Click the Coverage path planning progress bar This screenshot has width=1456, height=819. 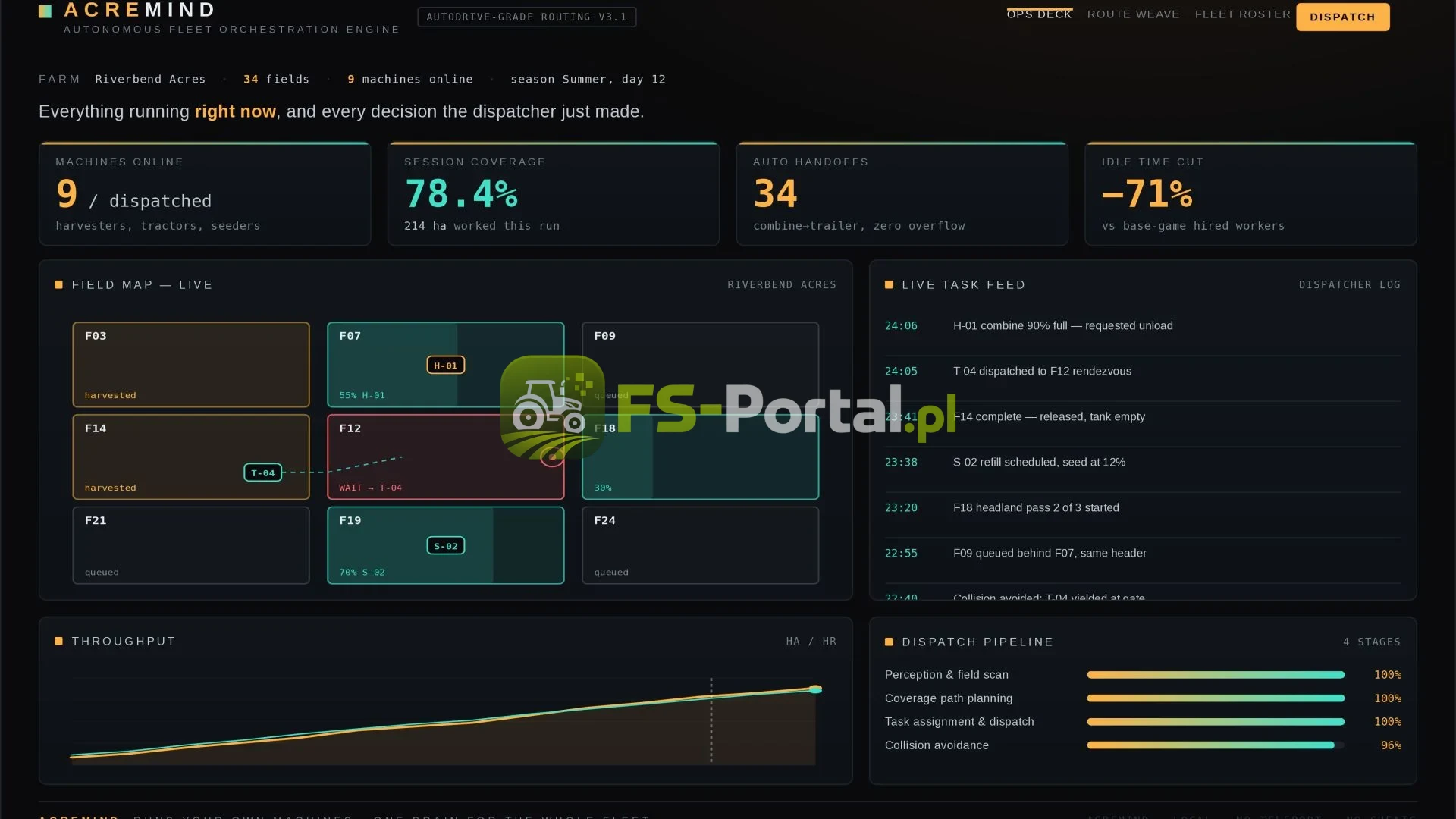coord(1216,698)
